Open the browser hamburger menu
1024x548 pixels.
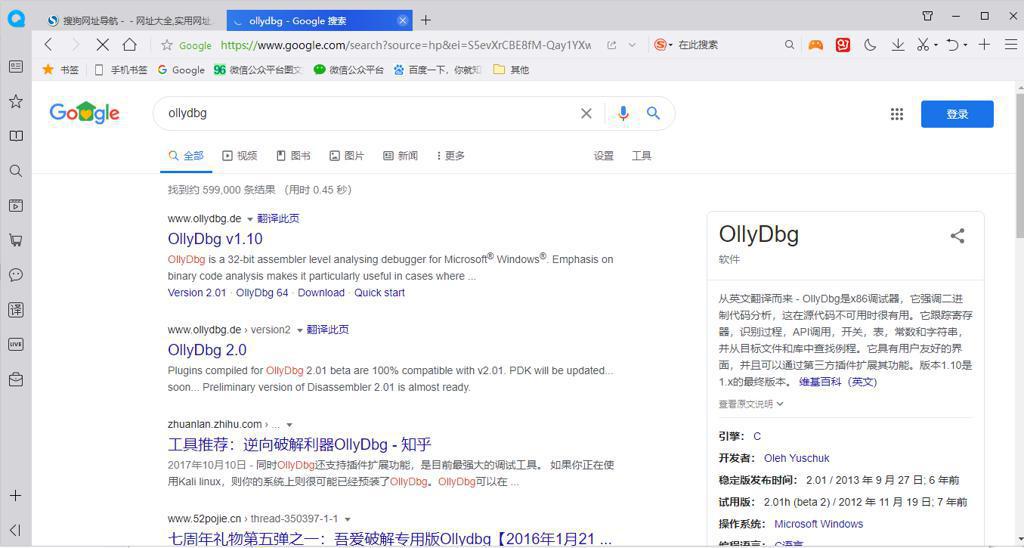pos(1010,44)
